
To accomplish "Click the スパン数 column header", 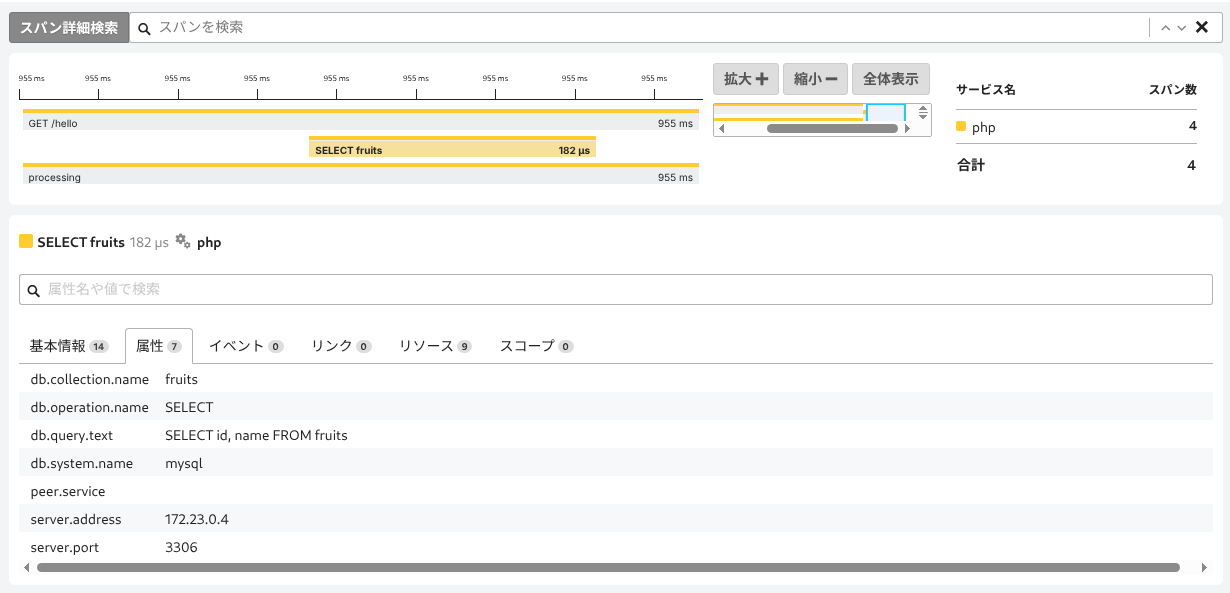I will (x=1173, y=90).
